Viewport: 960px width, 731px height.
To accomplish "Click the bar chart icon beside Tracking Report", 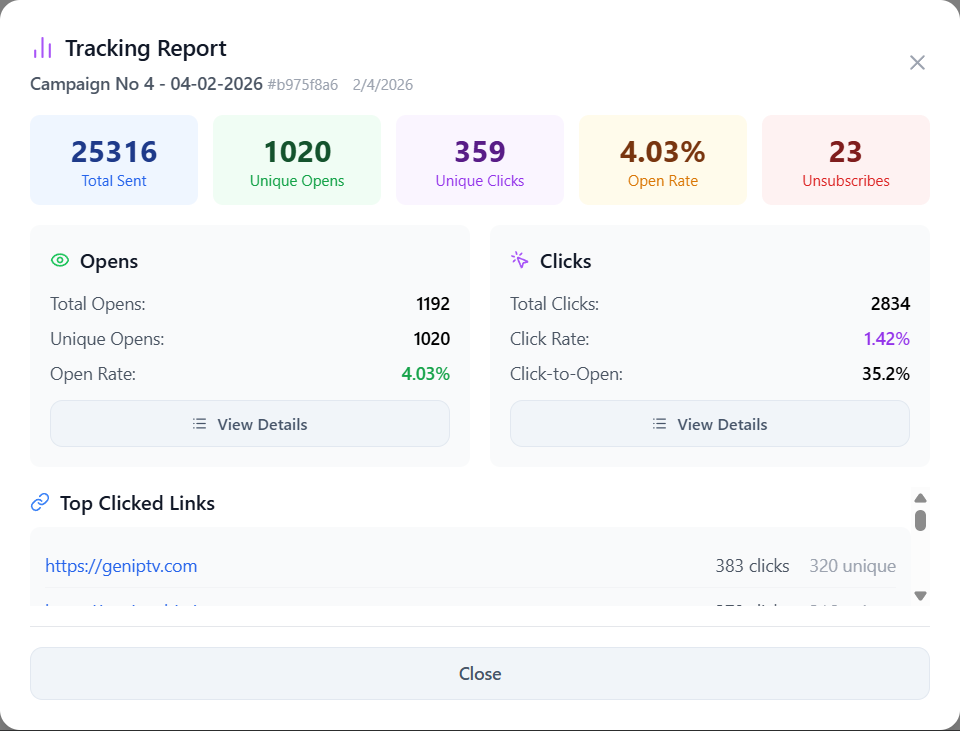I will [x=40, y=47].
